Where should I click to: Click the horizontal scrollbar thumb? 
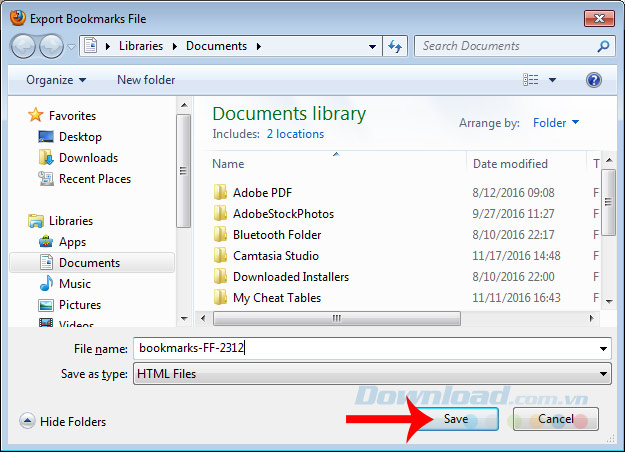click(x=337, y=318)
